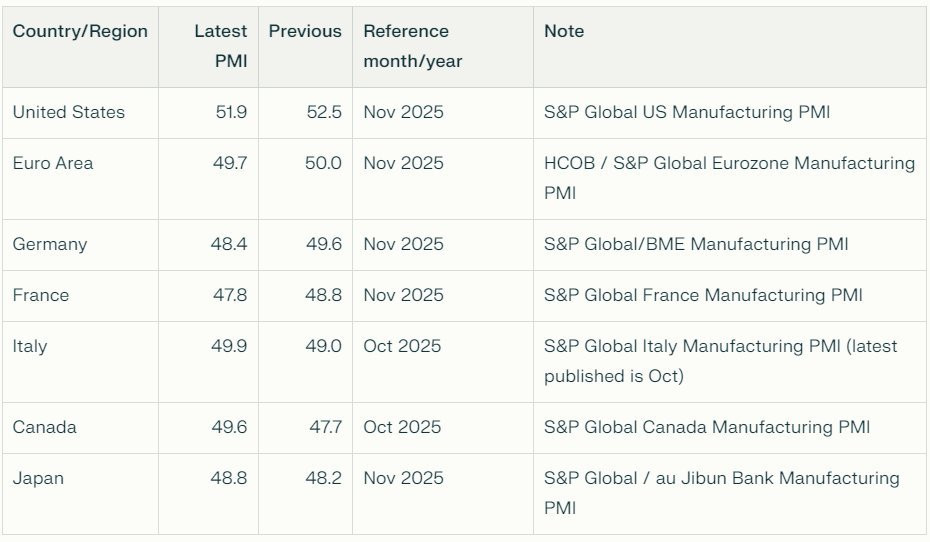The image size is (930, 542).
Task: Select the Euro Area country cell
Action: (x=53, y=163)
